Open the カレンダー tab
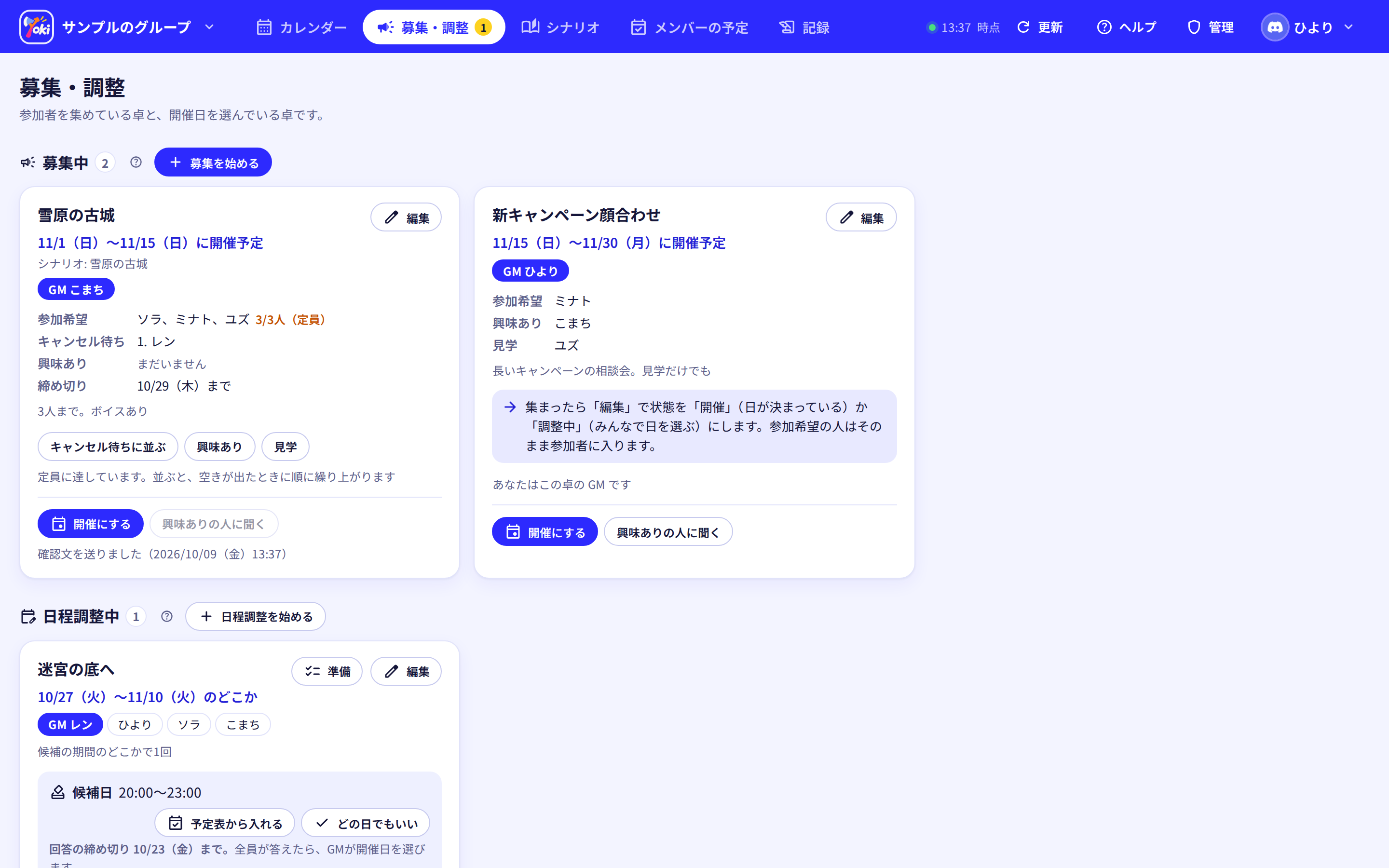This screenshot has width=1389, height=868. (x=301, y=27)
